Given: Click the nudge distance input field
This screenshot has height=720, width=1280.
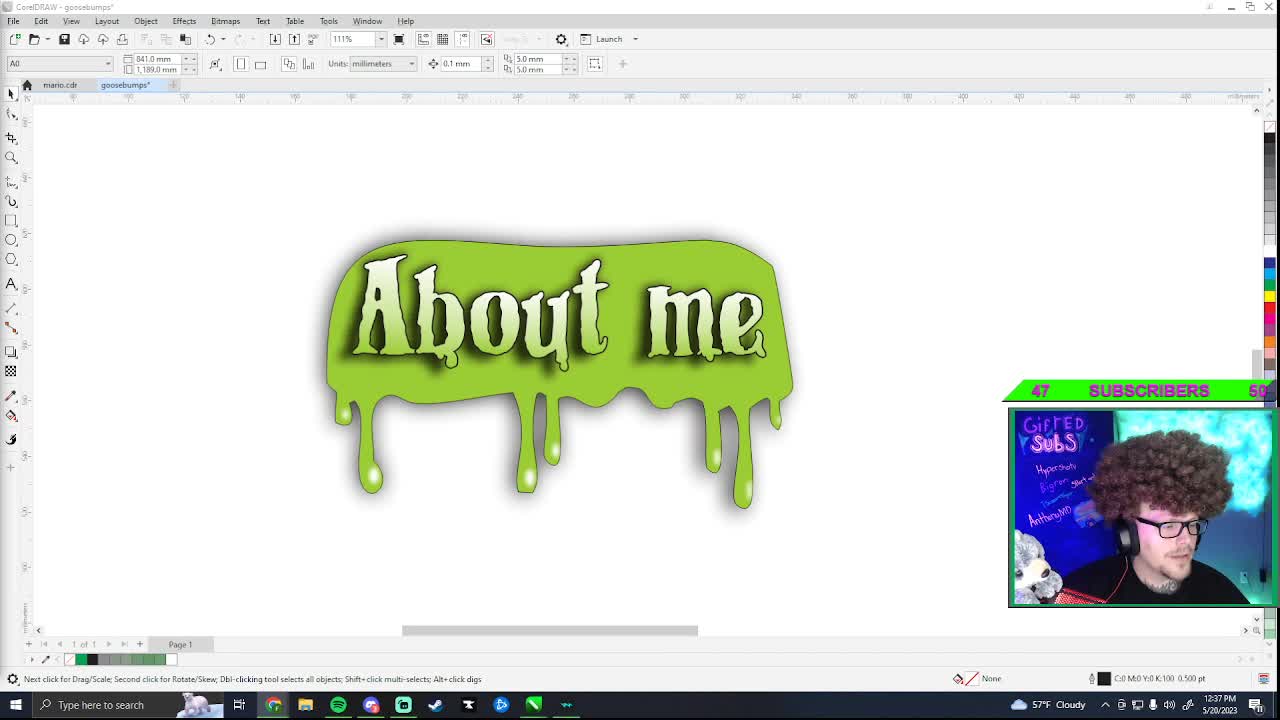Looking at the screenshot, I should (461, 64).
